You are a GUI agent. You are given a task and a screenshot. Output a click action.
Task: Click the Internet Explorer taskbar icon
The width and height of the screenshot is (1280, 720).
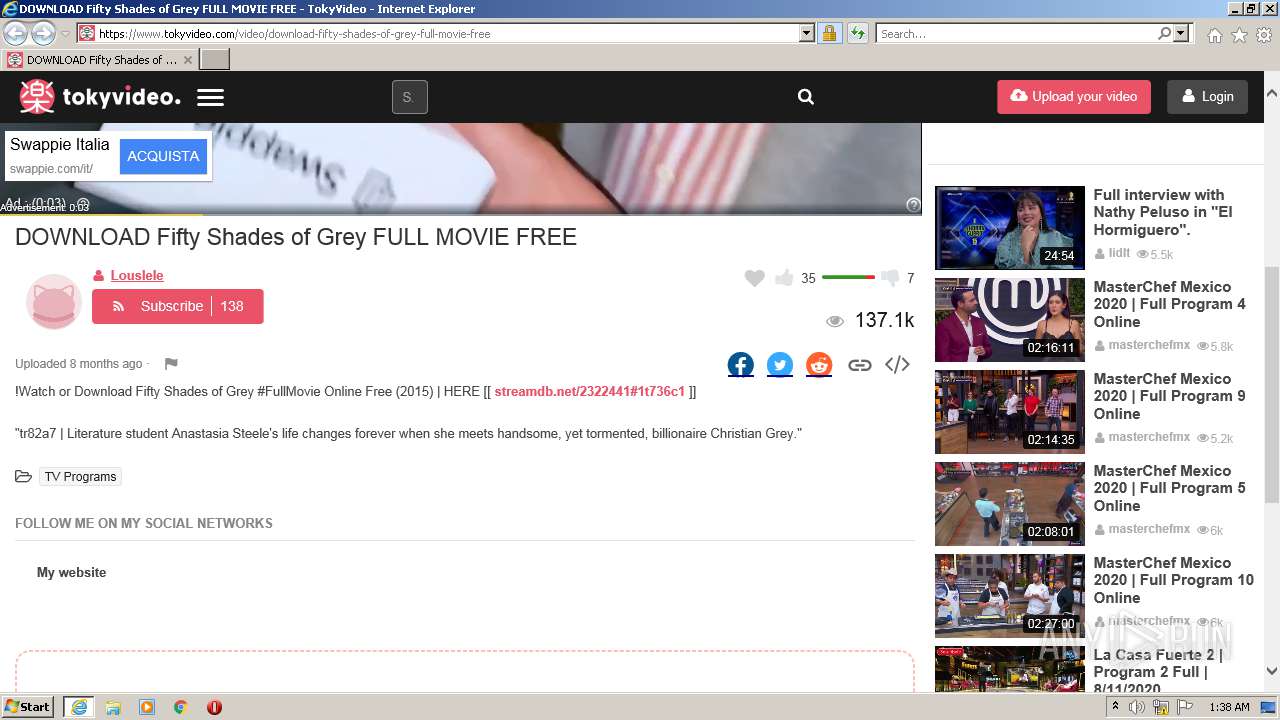pyautogui.click(x=79, y=707)
